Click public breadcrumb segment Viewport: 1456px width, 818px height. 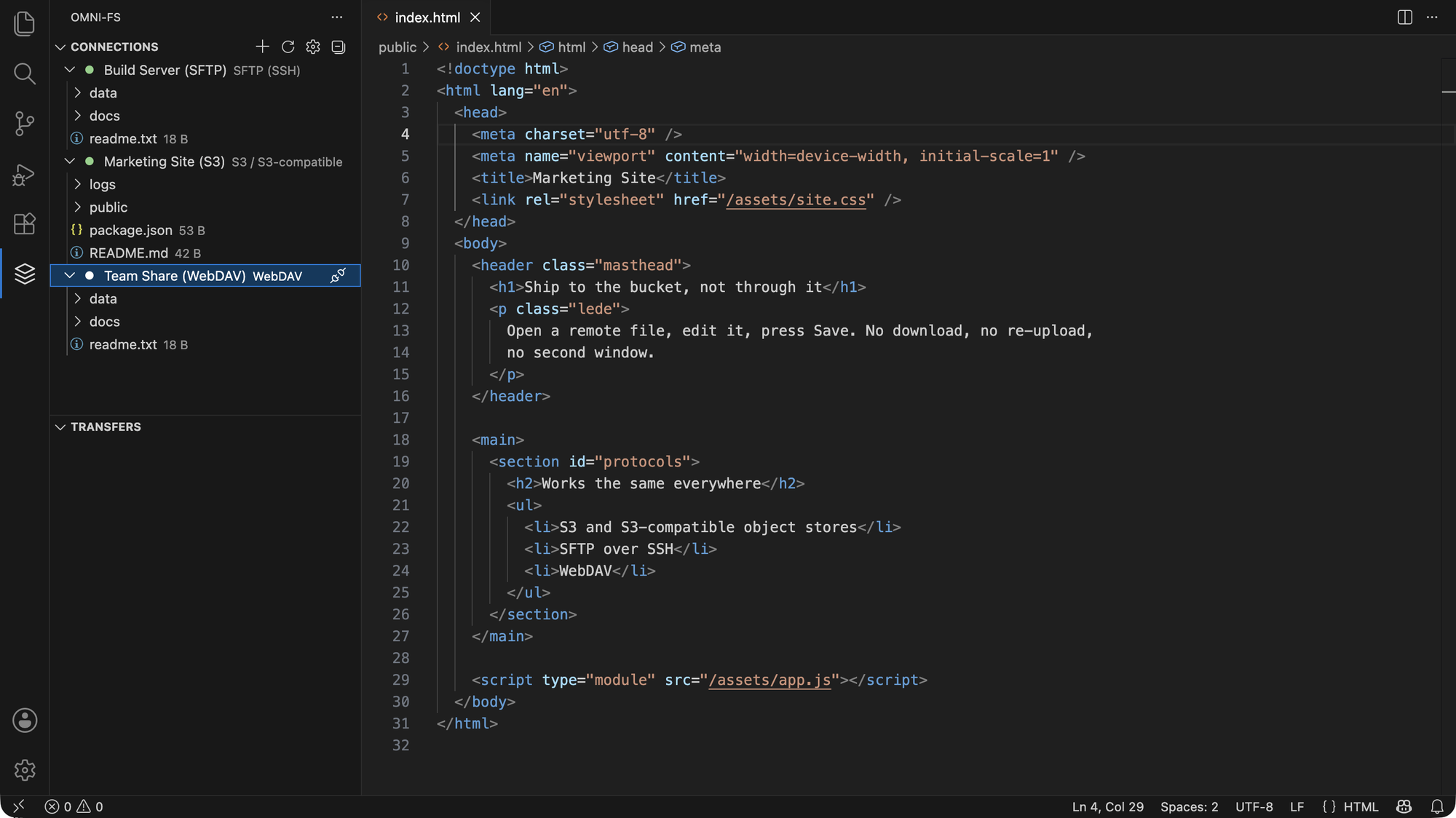click(x=397, y=47)
